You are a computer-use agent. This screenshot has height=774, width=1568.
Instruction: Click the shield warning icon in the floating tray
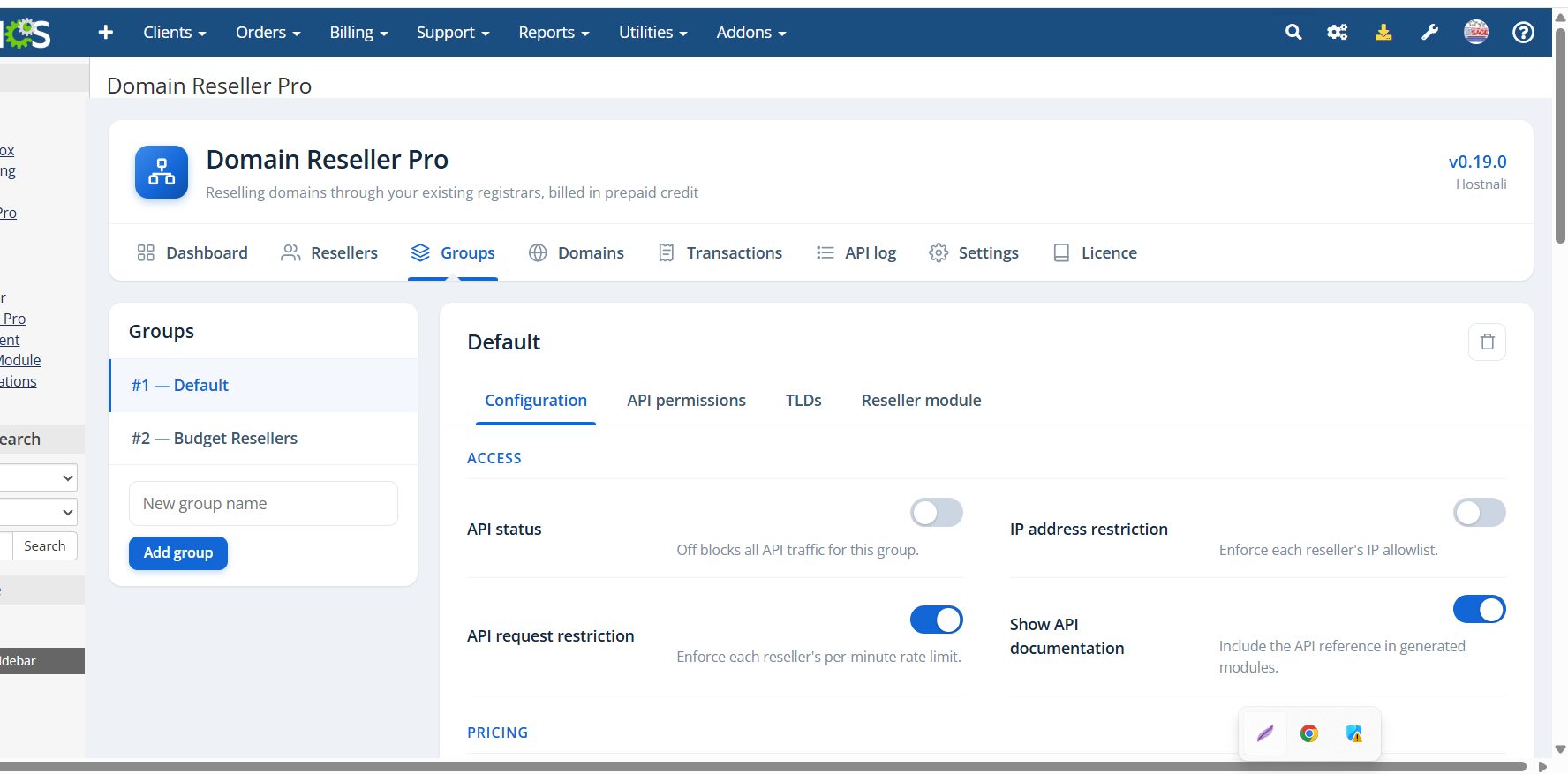(x=1353, y=733)
